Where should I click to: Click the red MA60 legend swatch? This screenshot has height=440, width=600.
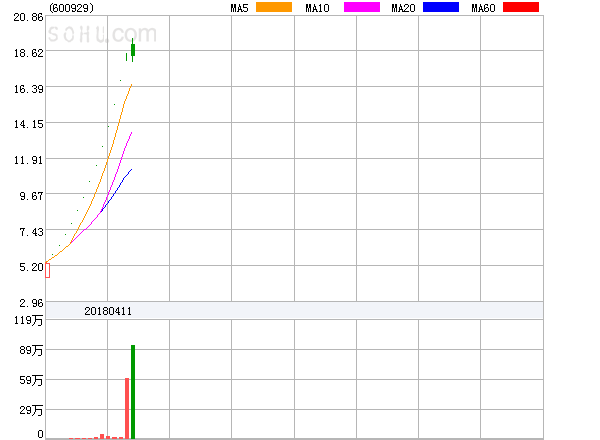[x=521, y=7]
